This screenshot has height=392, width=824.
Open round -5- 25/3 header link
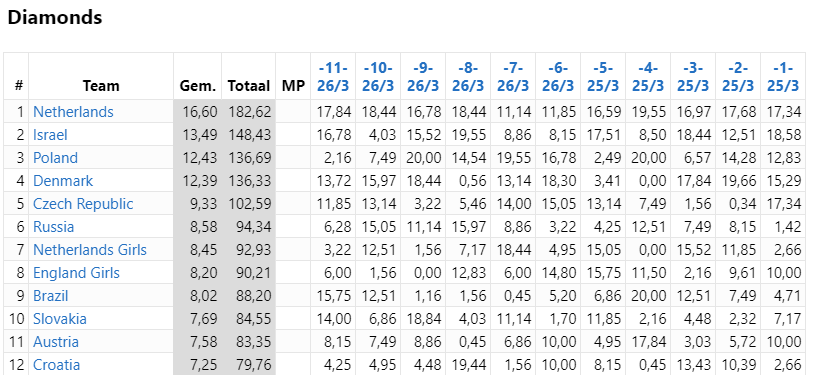tap(603, 77)
